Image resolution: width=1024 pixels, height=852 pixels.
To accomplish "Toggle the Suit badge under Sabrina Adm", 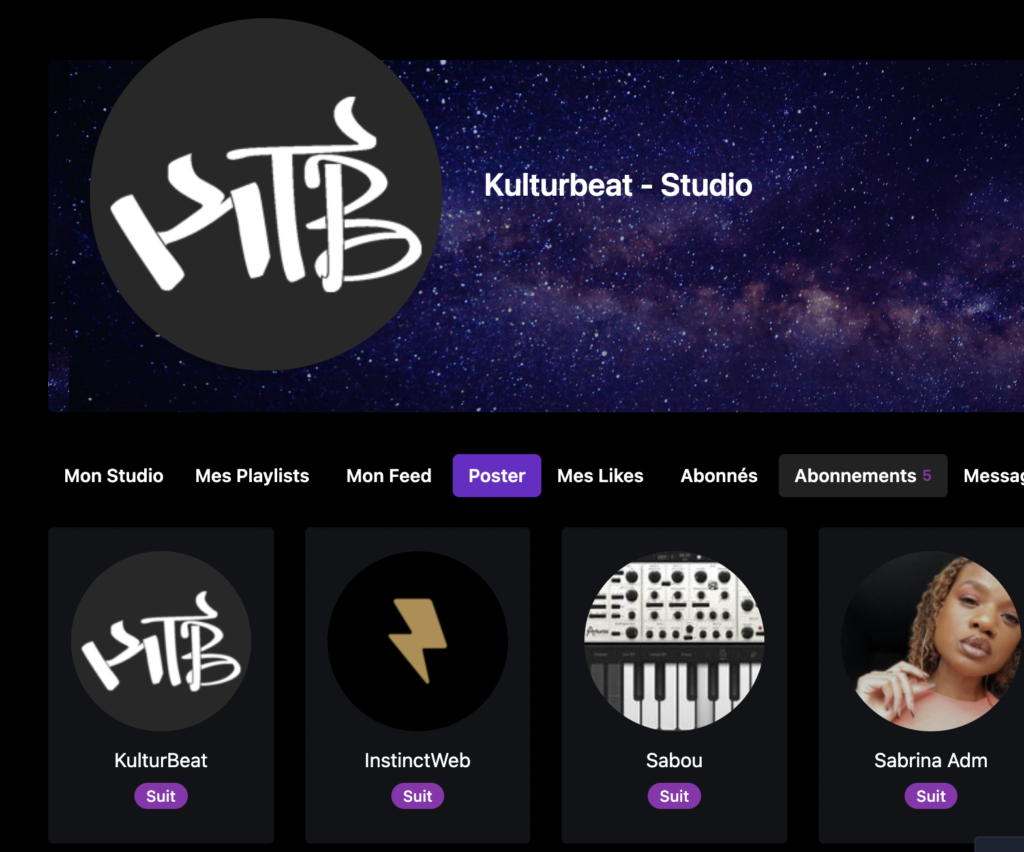I will point(931,796).
